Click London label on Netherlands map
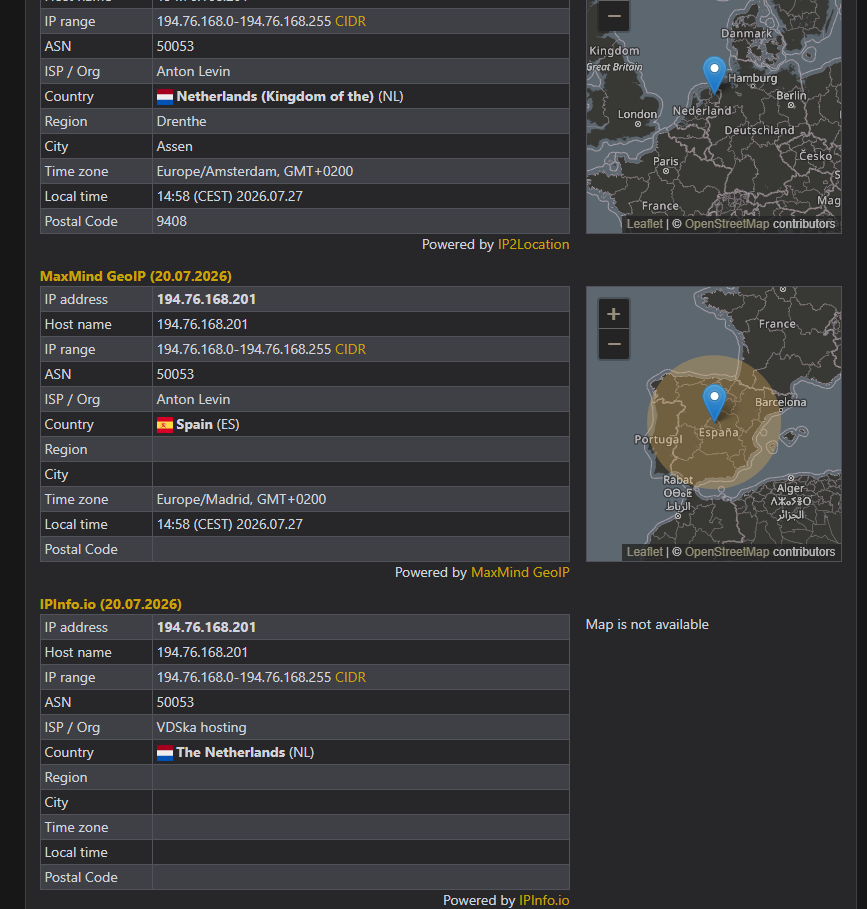 coord(637,114)
